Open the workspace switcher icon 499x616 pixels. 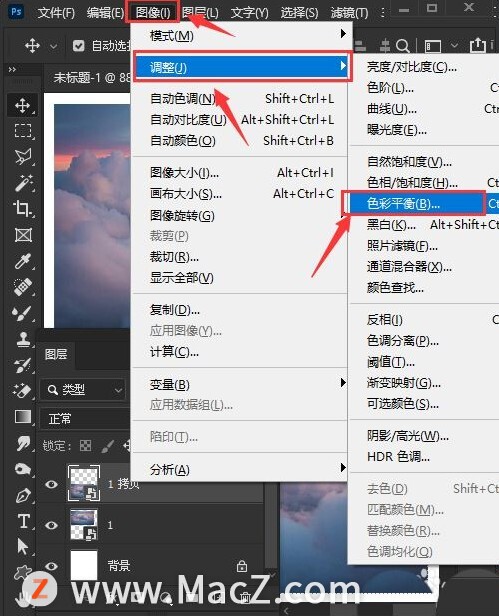(433, 46)
